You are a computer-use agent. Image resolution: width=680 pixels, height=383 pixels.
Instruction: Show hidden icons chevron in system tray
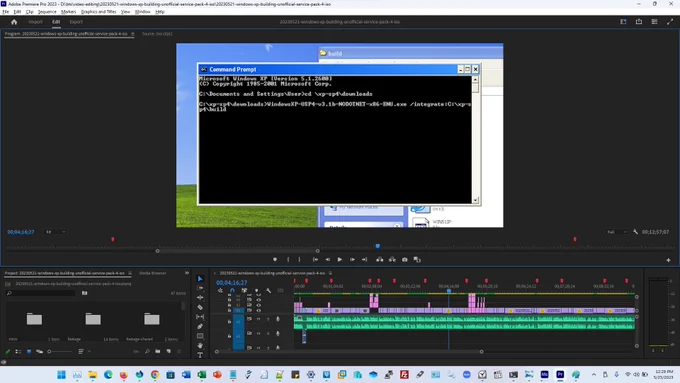(594, 374)
